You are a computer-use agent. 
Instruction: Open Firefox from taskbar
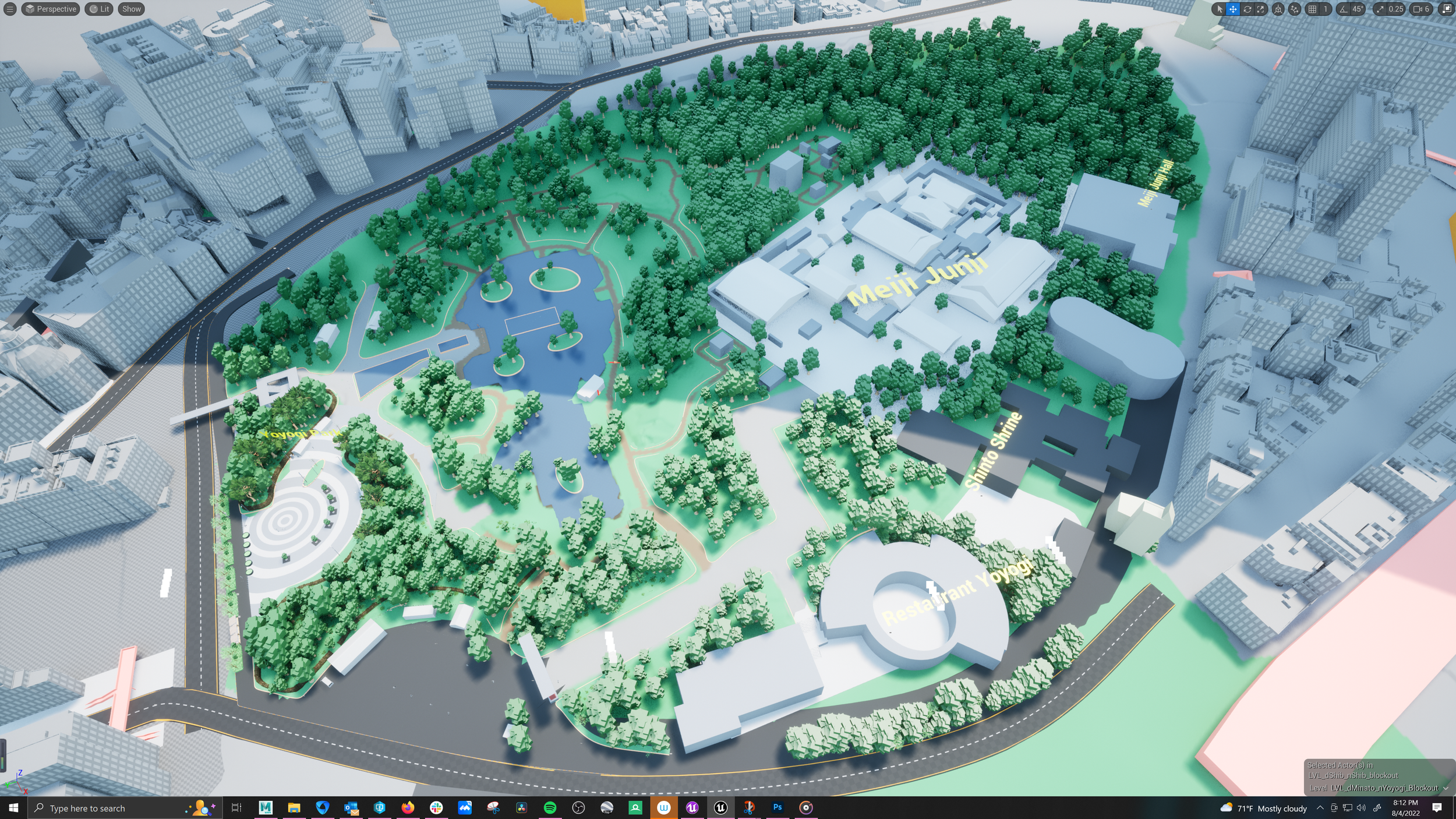408,808
